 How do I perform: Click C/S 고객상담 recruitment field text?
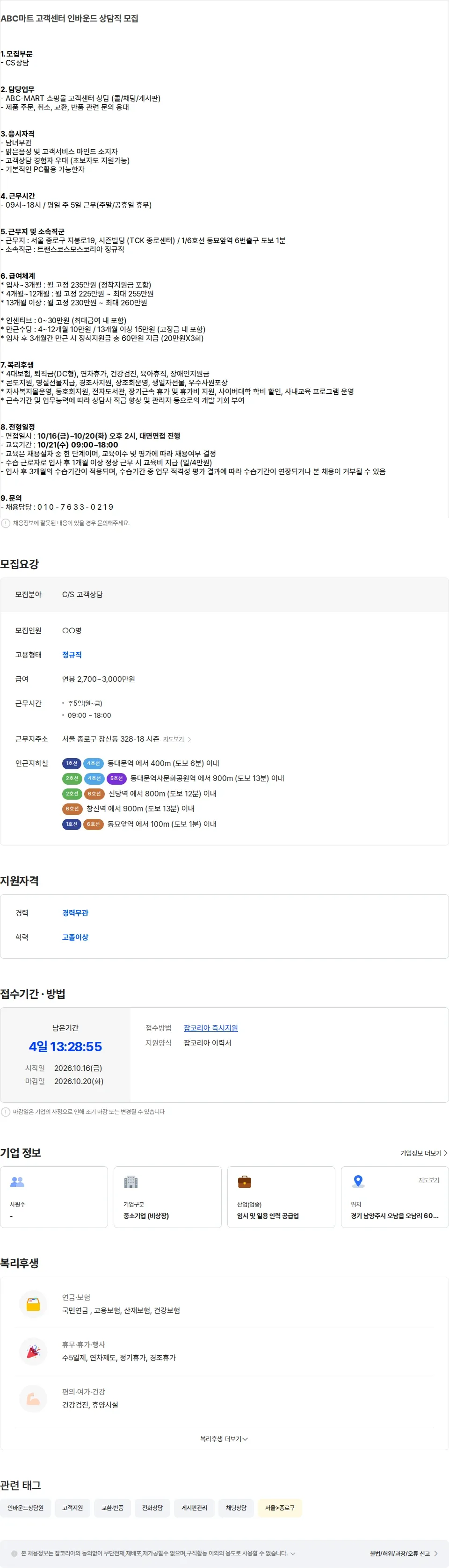click(82, 594)
